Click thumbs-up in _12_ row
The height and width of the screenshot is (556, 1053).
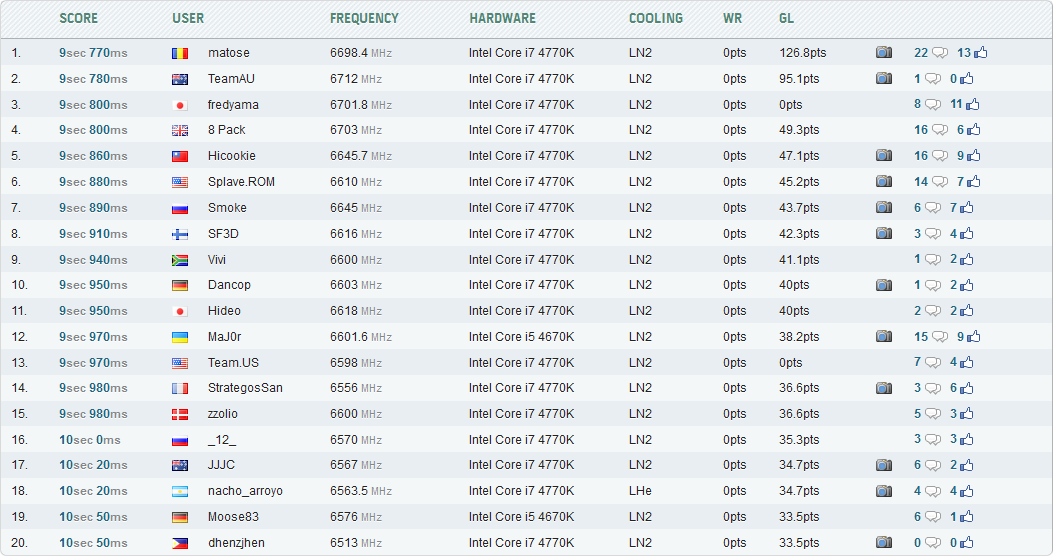click(x=966, y=439)
